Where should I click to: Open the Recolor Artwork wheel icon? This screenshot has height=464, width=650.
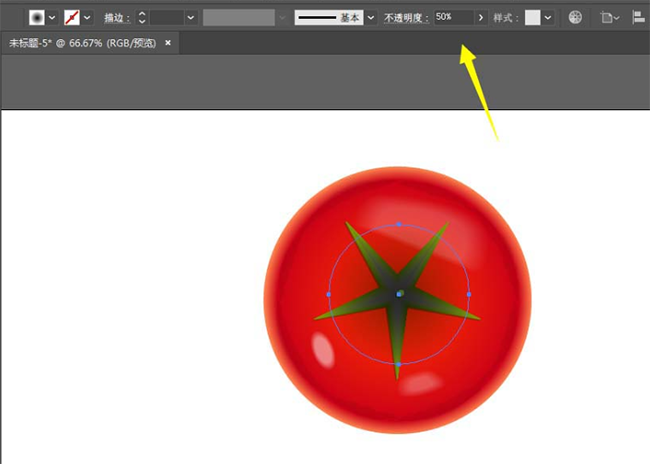tap(575, 17)
